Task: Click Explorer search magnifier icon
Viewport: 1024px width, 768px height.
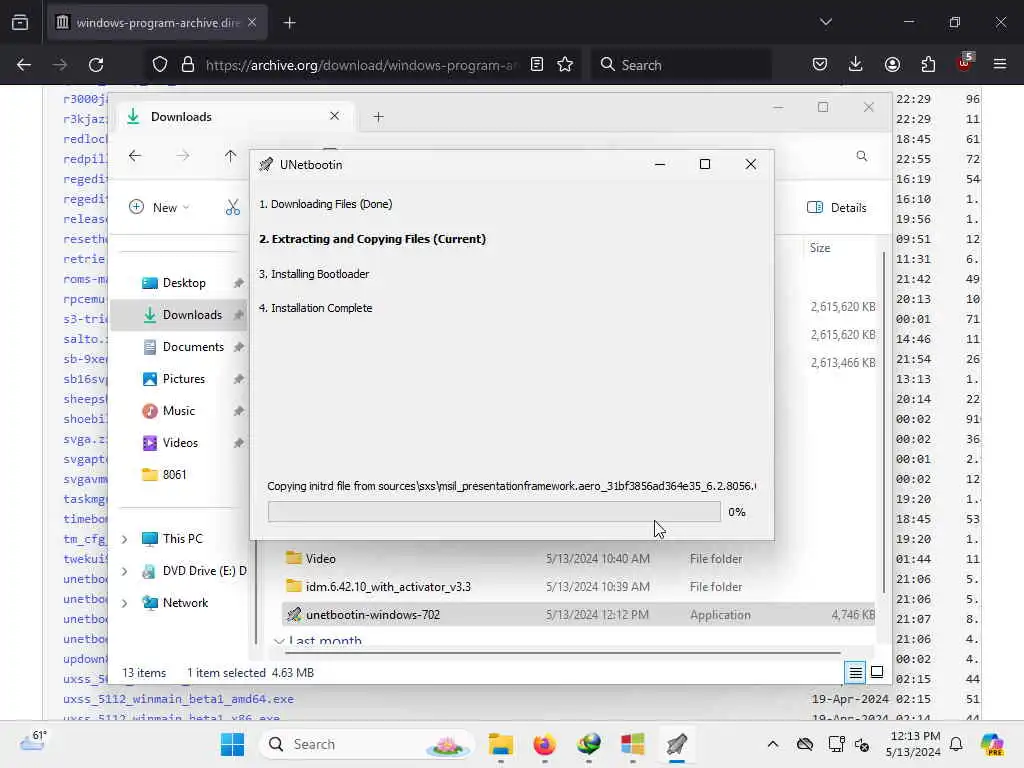Action: 861,156
